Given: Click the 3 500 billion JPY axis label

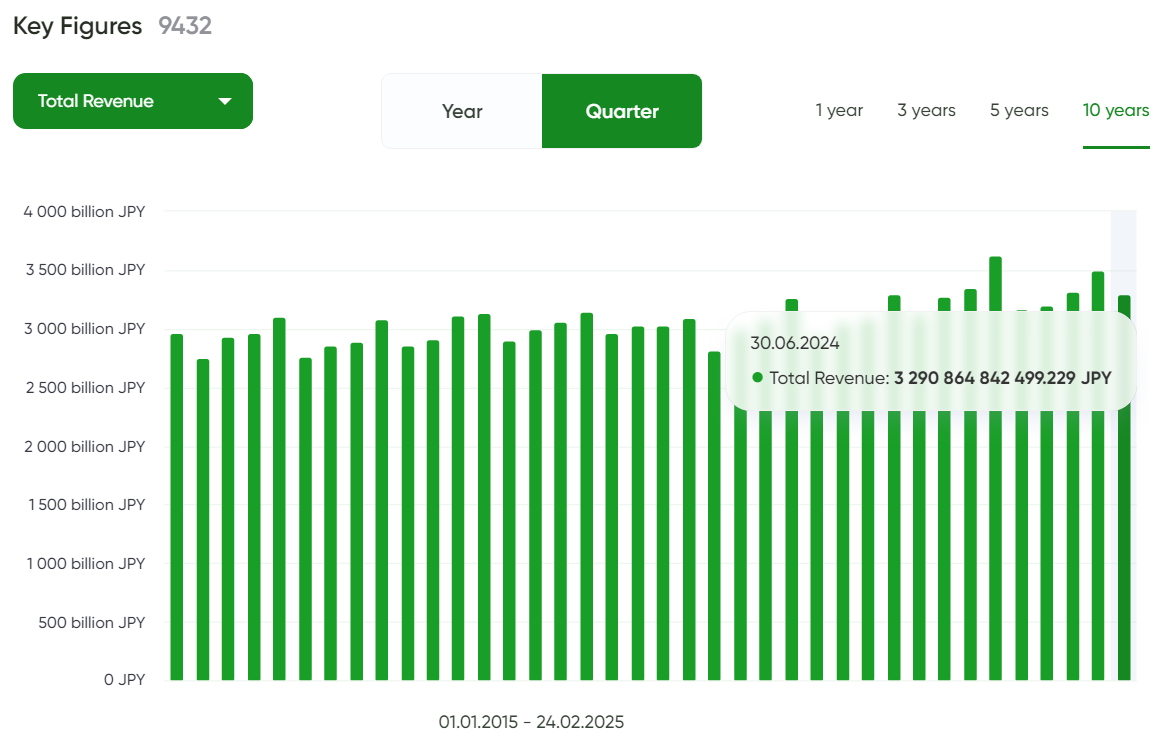Looking at the screenshot, I should click(x=86, y=270).
